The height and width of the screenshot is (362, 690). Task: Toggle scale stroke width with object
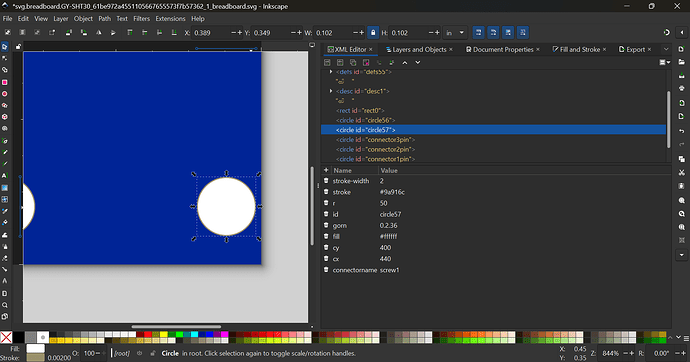tap(478, 33)
